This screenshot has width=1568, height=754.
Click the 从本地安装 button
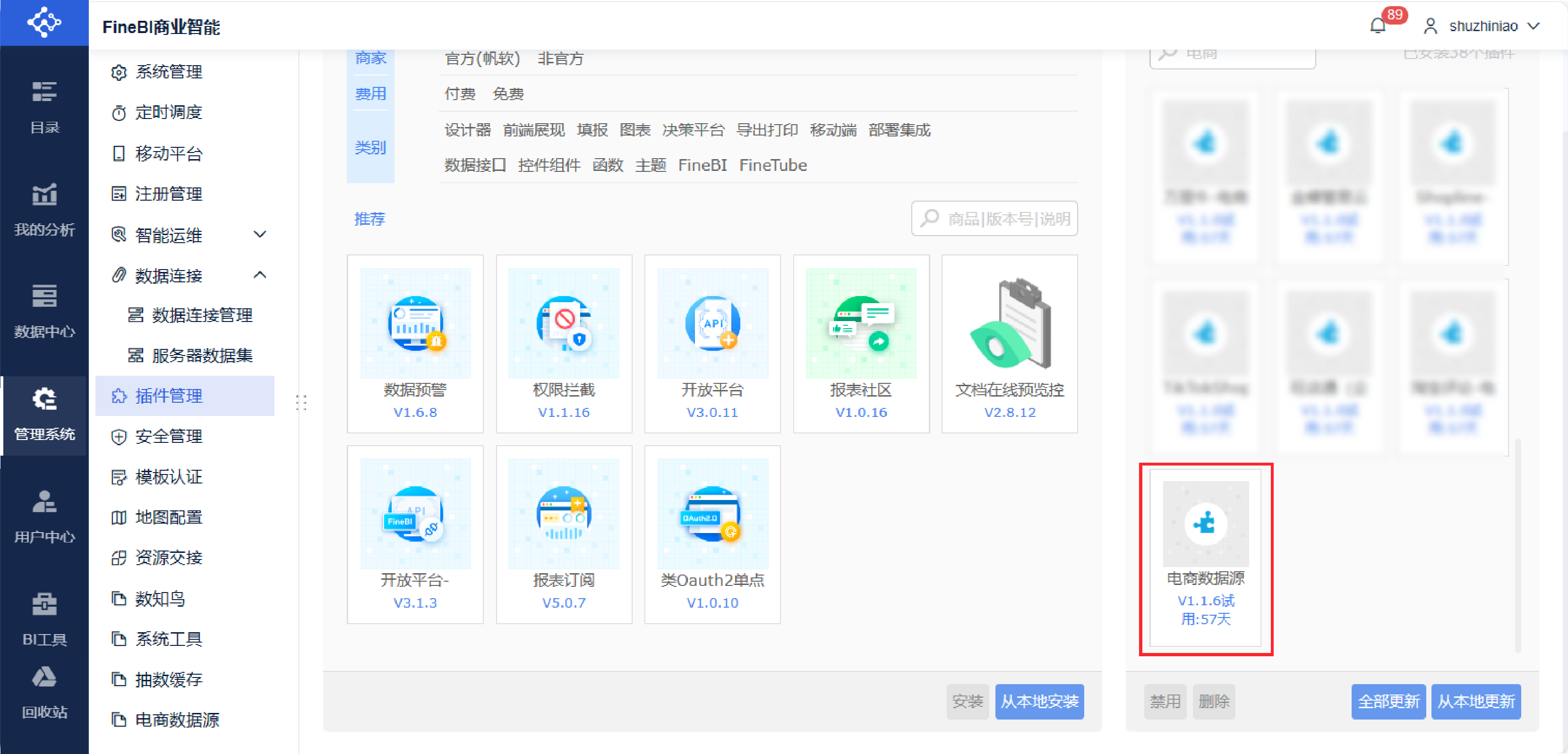click(x=1039, y=701)
